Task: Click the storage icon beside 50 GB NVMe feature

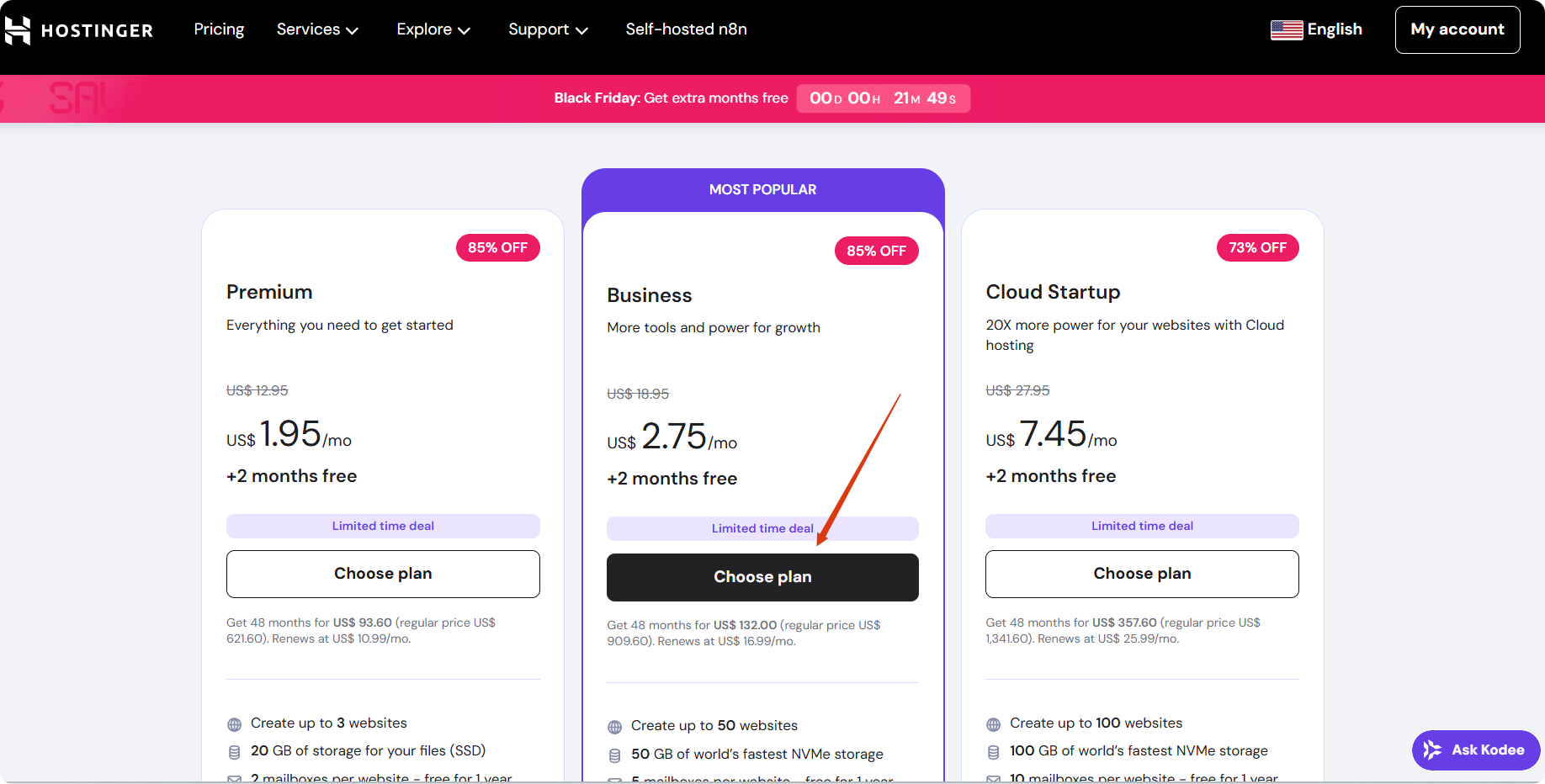Action: click(613, 755)
